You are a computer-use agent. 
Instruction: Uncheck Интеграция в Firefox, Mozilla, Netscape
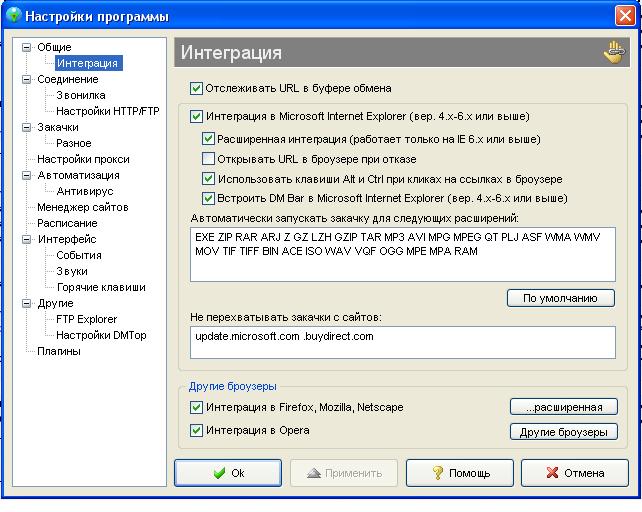click(x=197, y=407)
